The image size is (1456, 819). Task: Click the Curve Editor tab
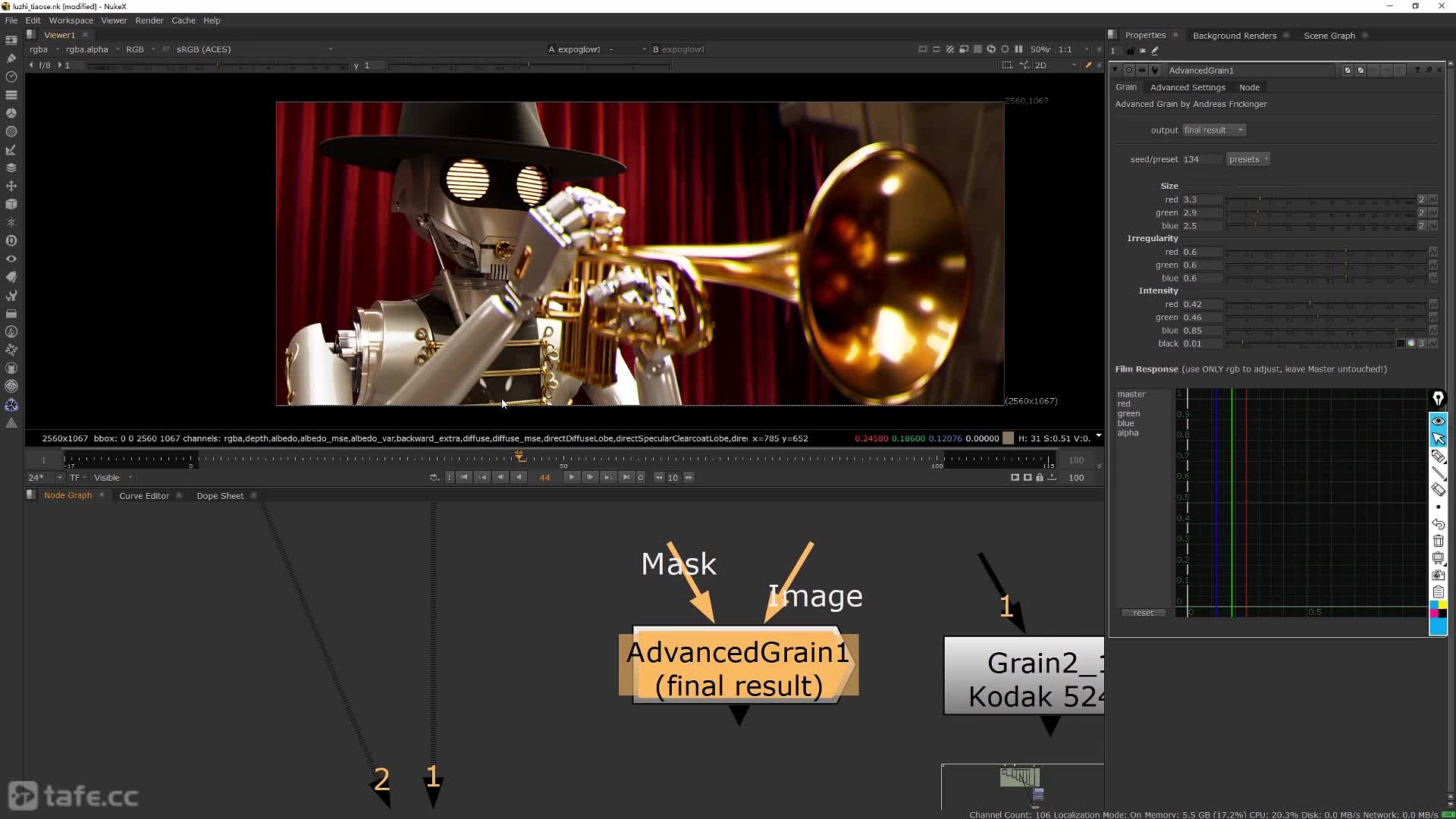[x=143, y=496]
